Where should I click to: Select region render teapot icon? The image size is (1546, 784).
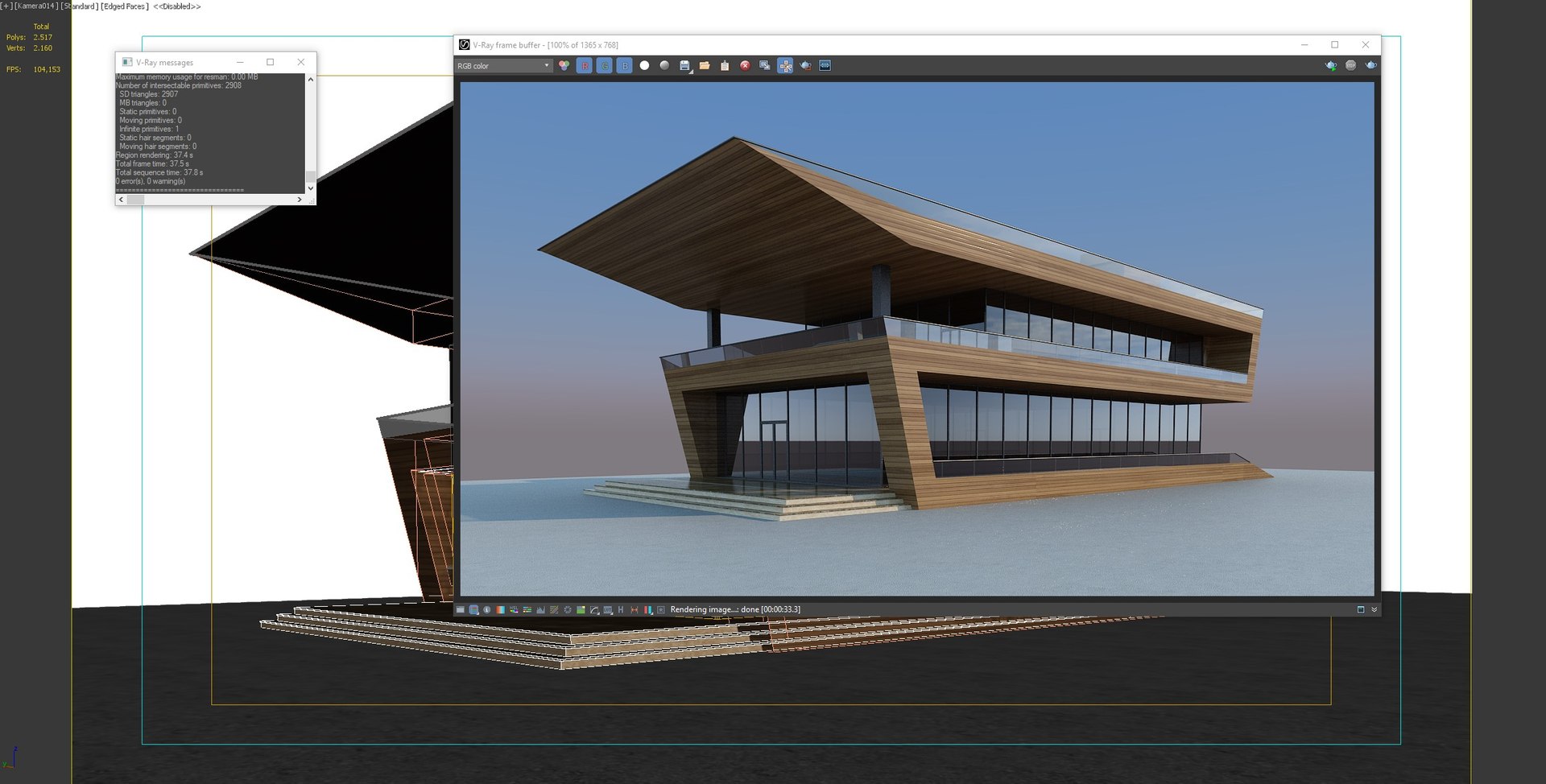coord(805,66)
